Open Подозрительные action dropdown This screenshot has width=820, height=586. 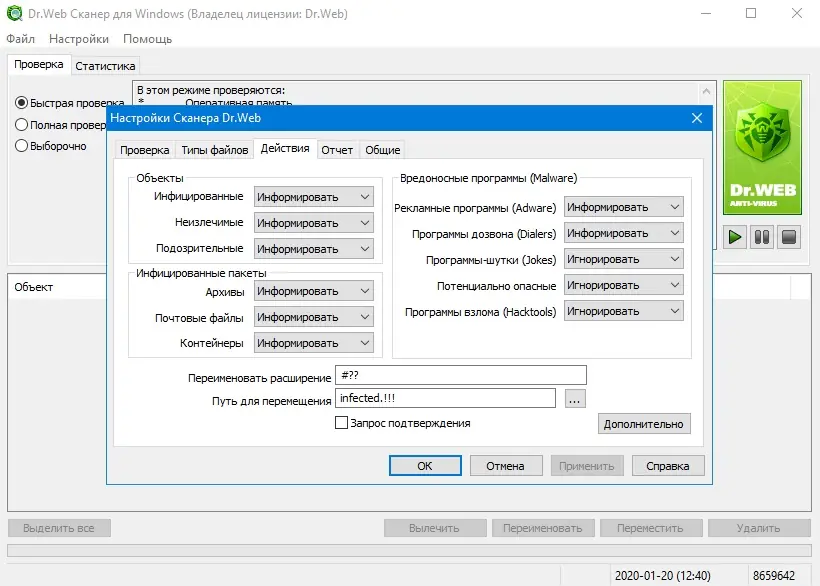pyautogui.click(x=314, y=249)
